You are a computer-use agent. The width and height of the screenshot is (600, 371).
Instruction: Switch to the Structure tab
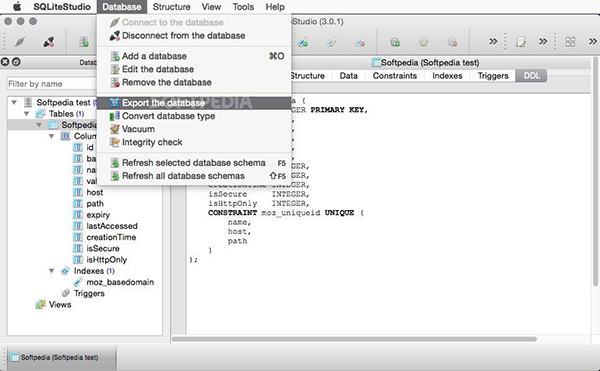[307, 76]
